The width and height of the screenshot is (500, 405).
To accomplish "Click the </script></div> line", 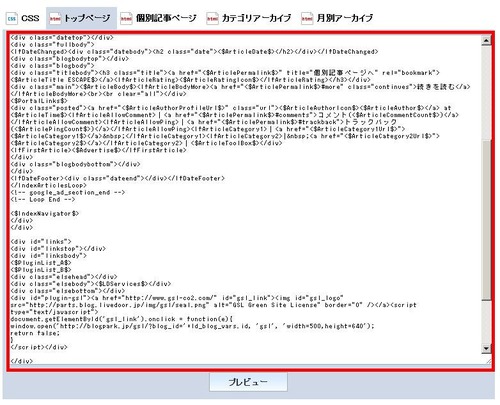I will coord(39,347).
